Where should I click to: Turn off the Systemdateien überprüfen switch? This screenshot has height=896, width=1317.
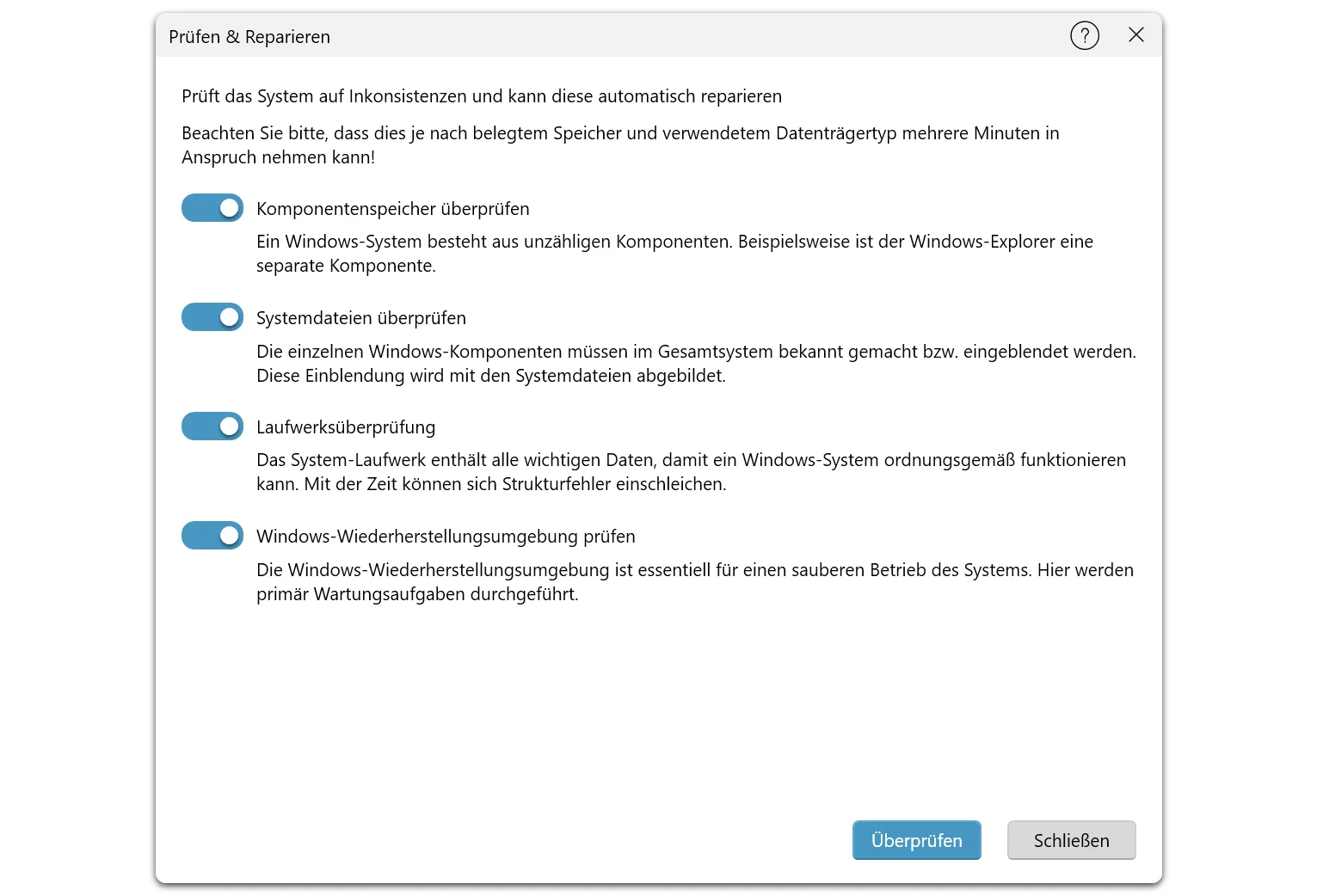[212, 317]
